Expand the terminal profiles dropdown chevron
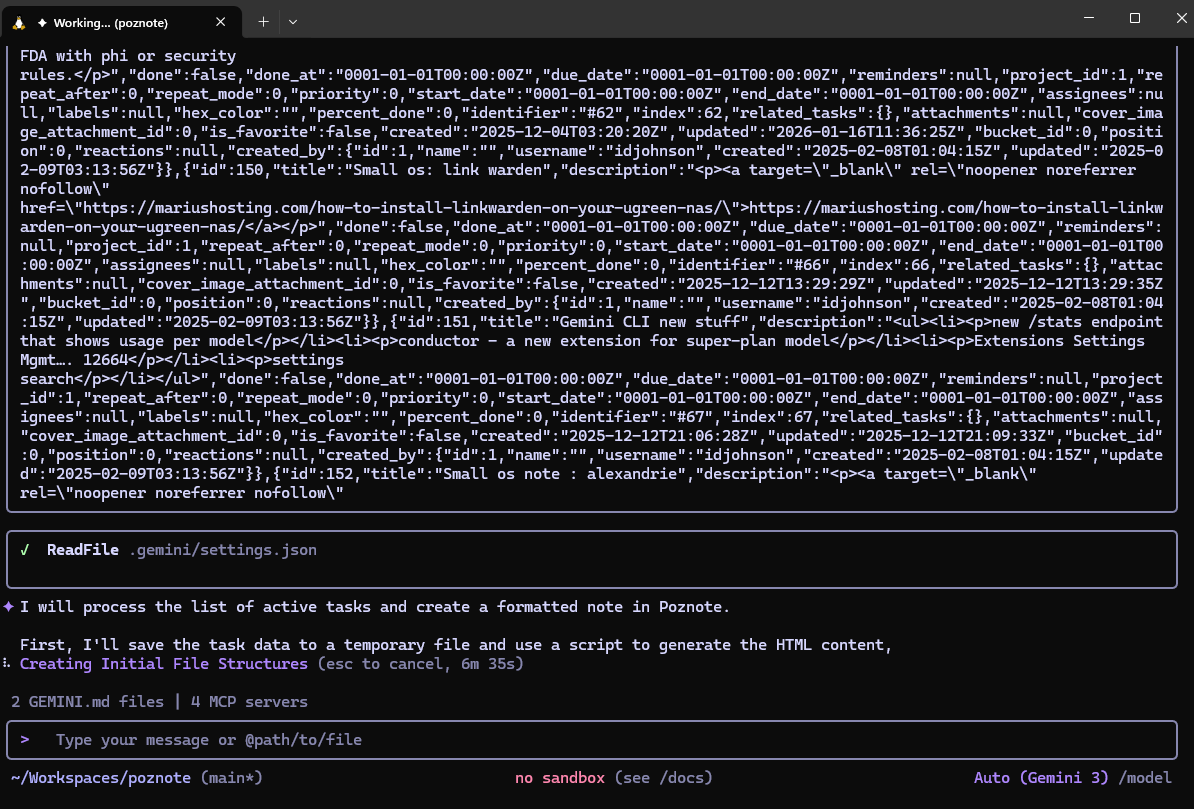Image resolution: width=1194 pixels, height=809 pixels. (293, 21)
